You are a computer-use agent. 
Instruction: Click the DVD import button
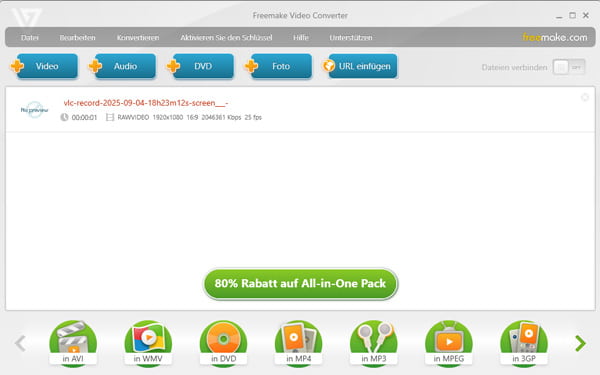coord(203,66)
